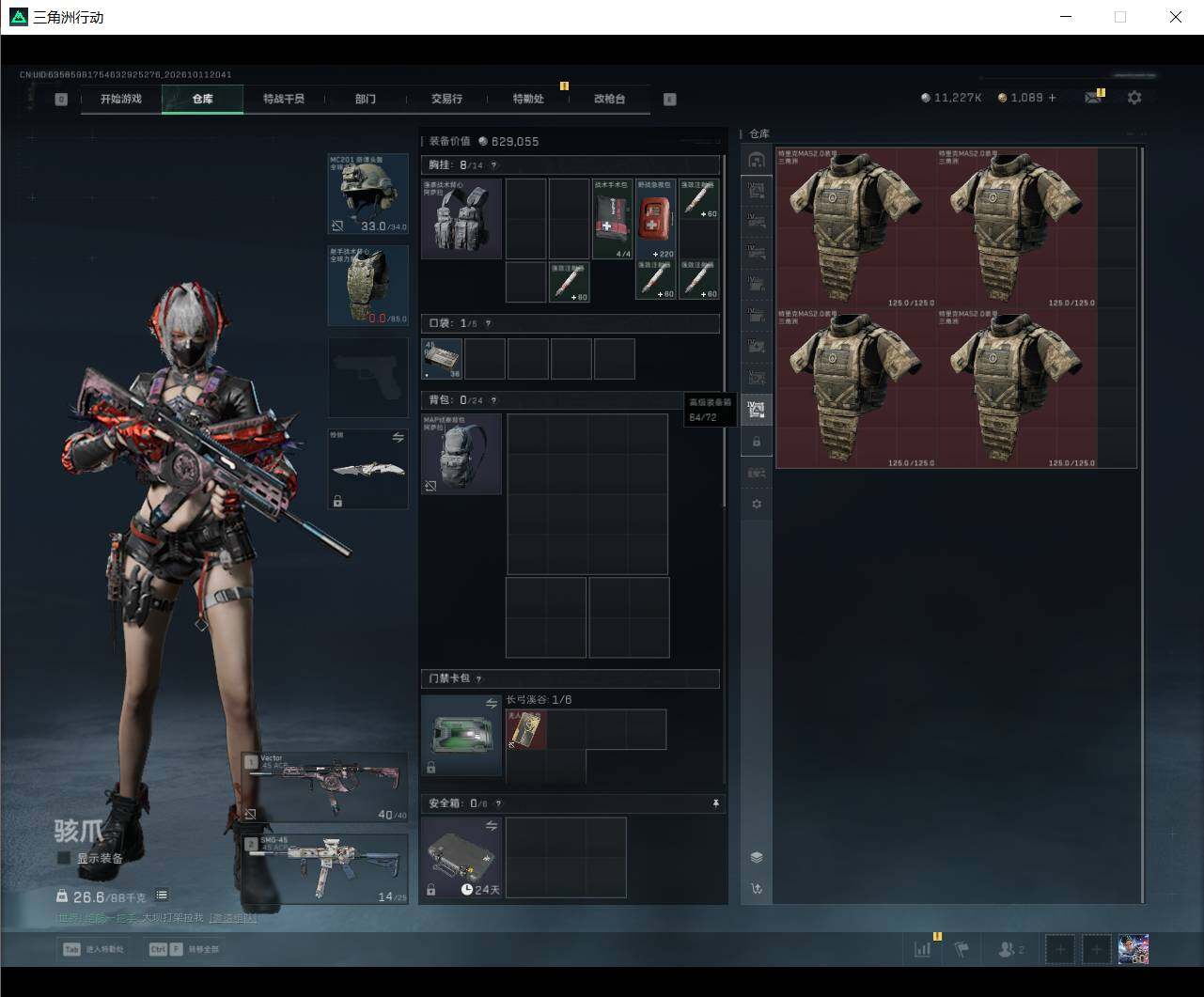Toggle the pin on the 安全箱 header
This screenshot has height=997, width=1204.
point(715,803)
